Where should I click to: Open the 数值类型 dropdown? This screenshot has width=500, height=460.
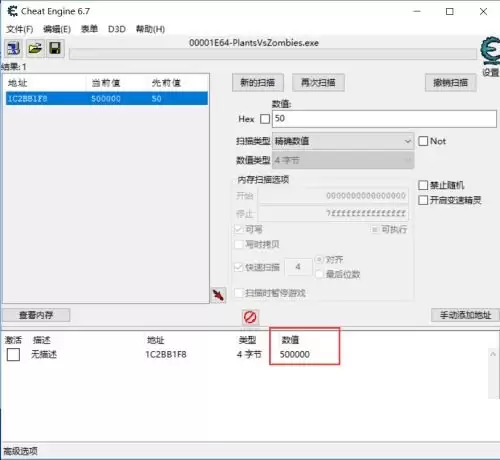pyautogui.click(x=343, y=160)
